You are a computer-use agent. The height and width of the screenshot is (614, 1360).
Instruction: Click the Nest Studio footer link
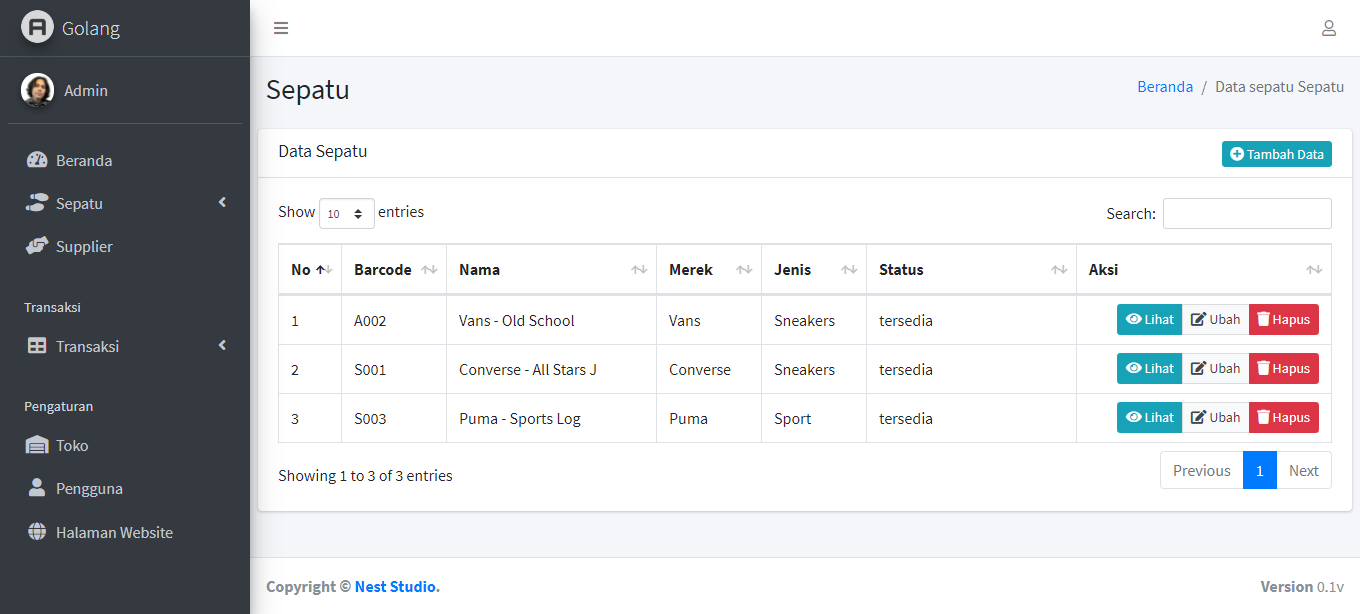395,586
